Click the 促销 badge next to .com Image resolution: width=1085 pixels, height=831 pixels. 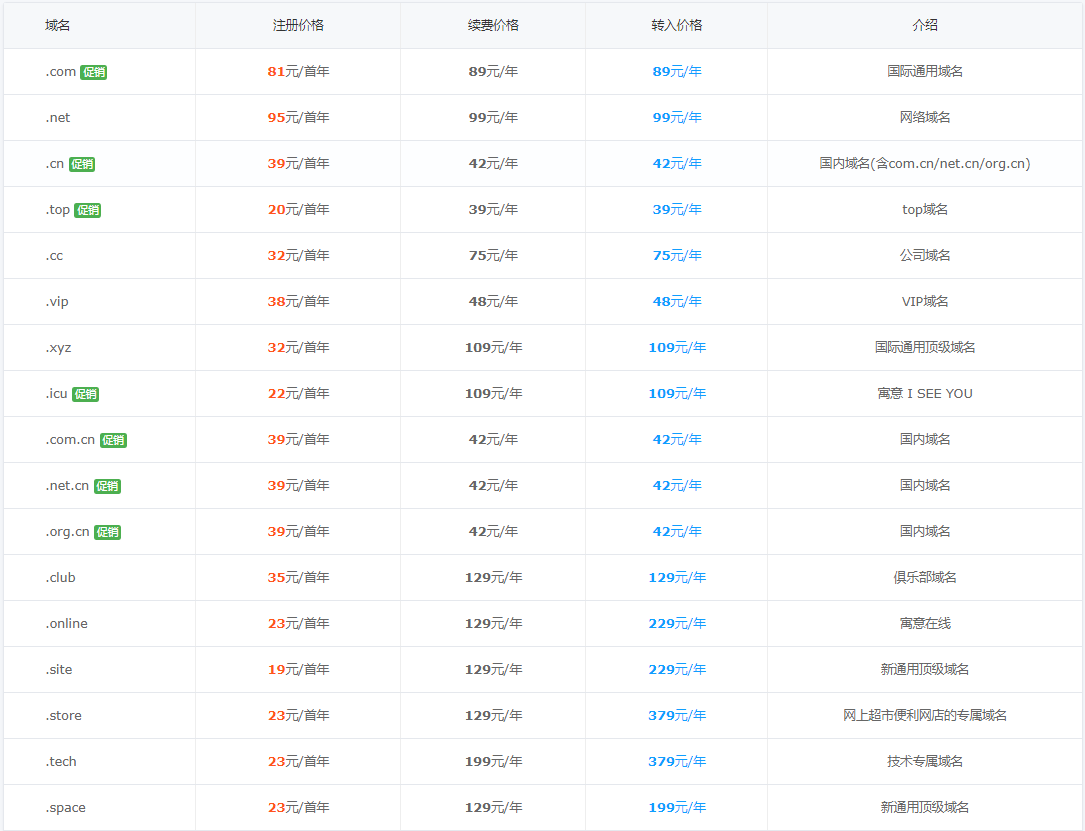point(94,72)
